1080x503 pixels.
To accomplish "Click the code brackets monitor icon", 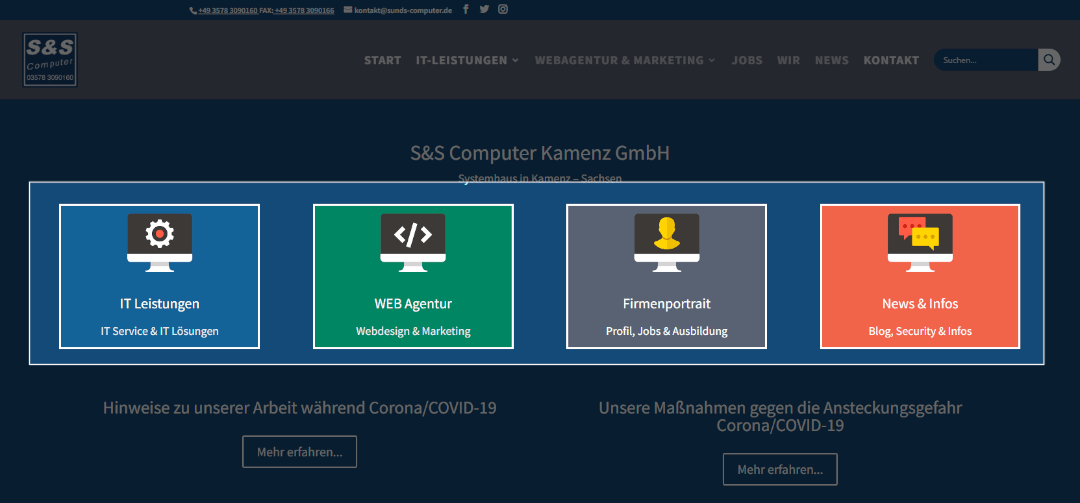I will [x=413, y=243].
